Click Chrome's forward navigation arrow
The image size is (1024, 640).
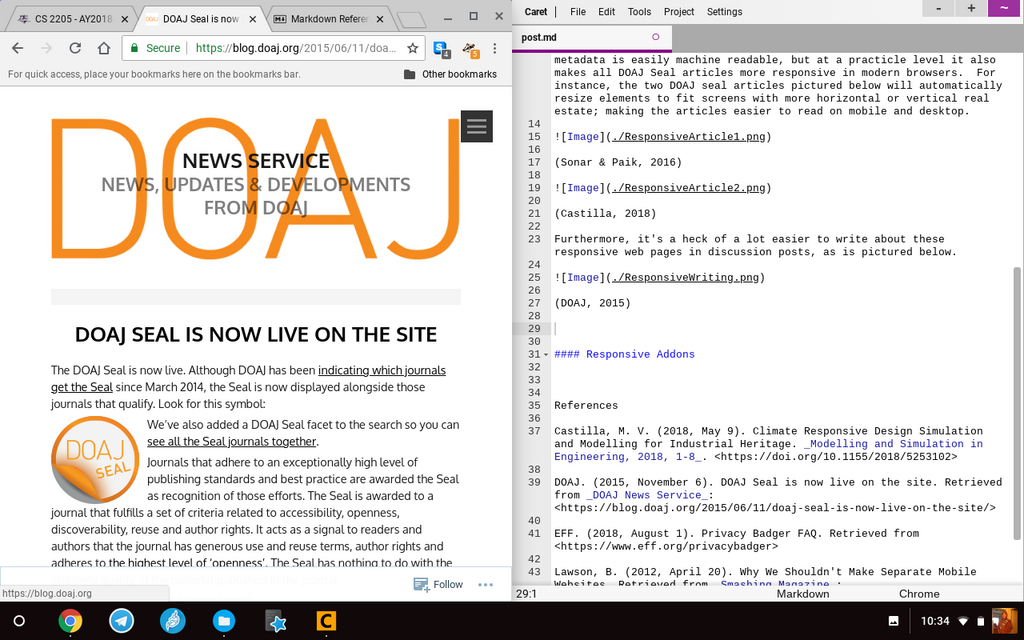click(46, 48)
